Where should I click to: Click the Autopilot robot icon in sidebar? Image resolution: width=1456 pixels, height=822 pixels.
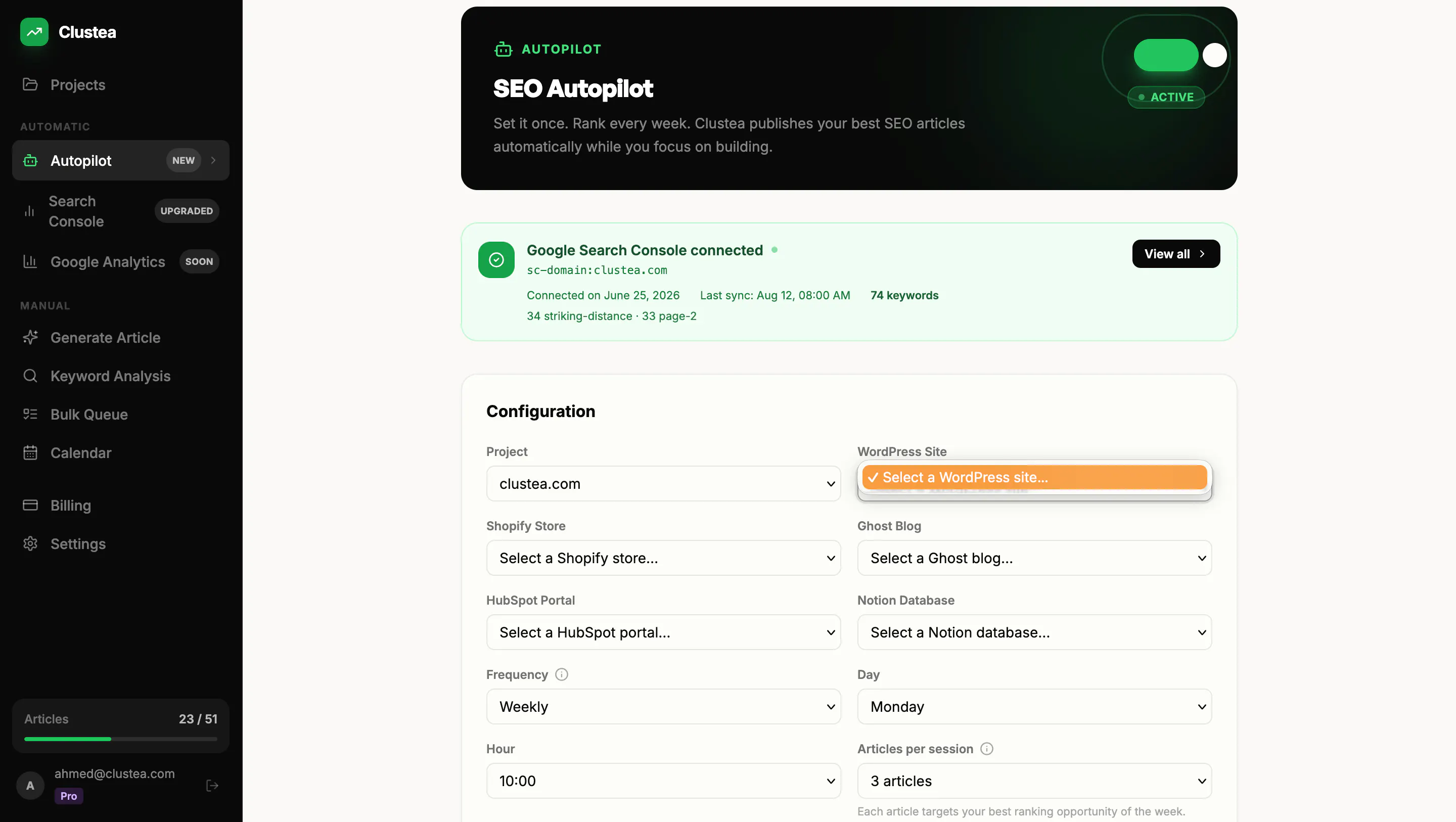[30, 161]
